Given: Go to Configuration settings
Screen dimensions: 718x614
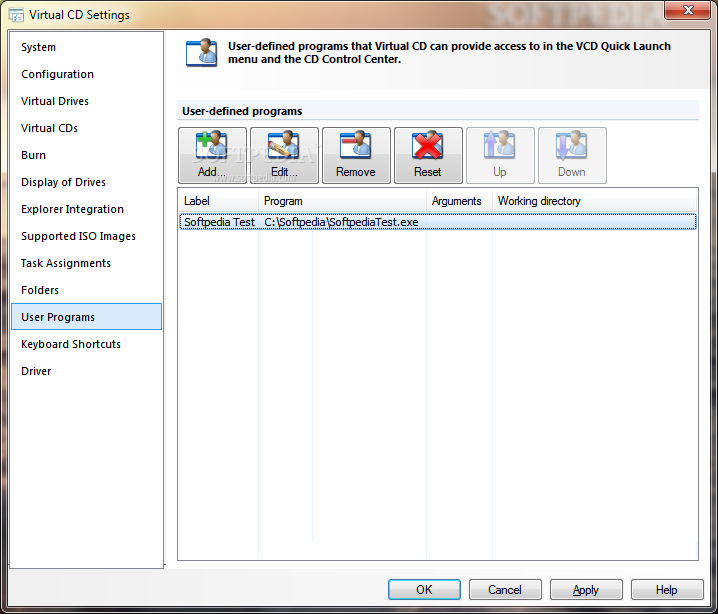Looking at the screenshot, I should point(87,74).
